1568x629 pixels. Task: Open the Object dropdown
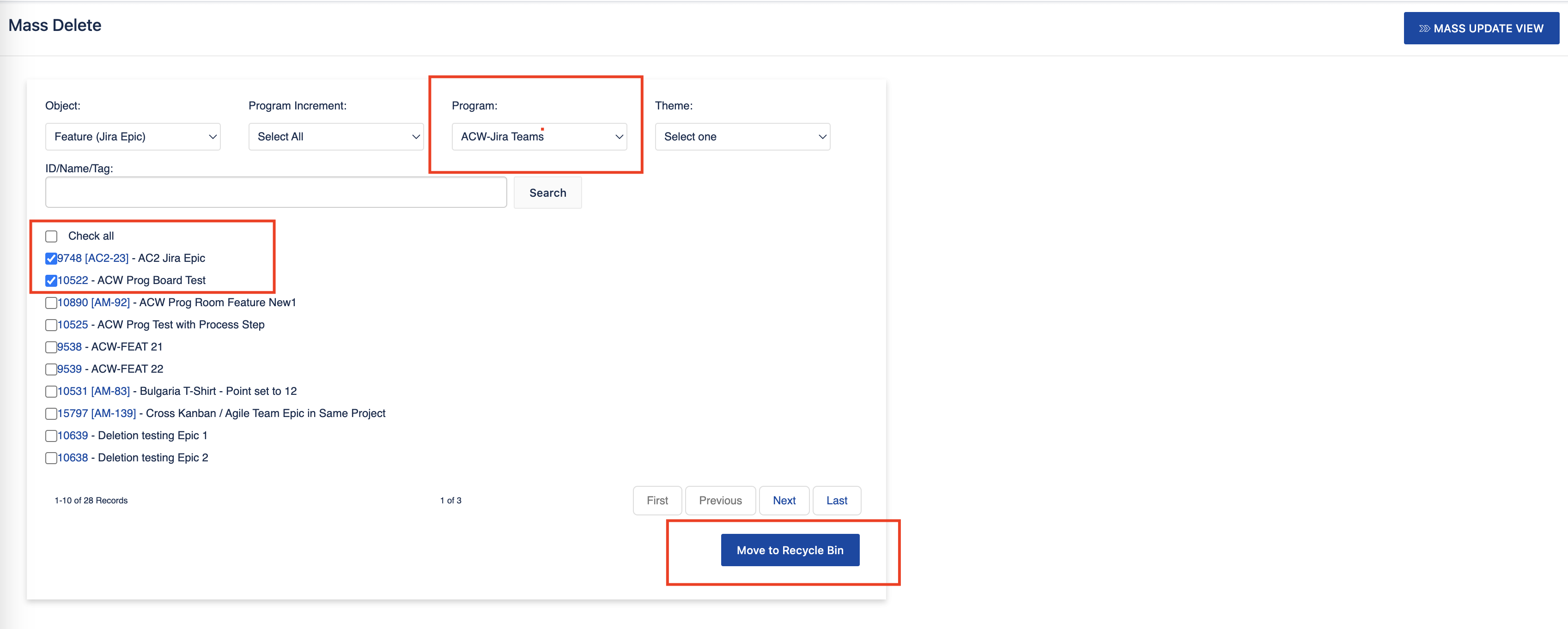pos(133,137)
